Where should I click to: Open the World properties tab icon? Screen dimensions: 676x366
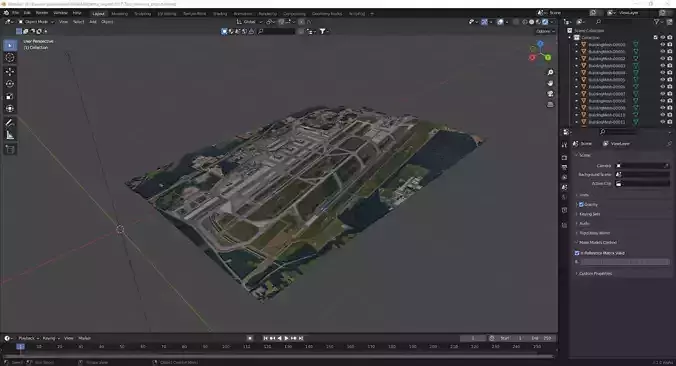(564, 197)
